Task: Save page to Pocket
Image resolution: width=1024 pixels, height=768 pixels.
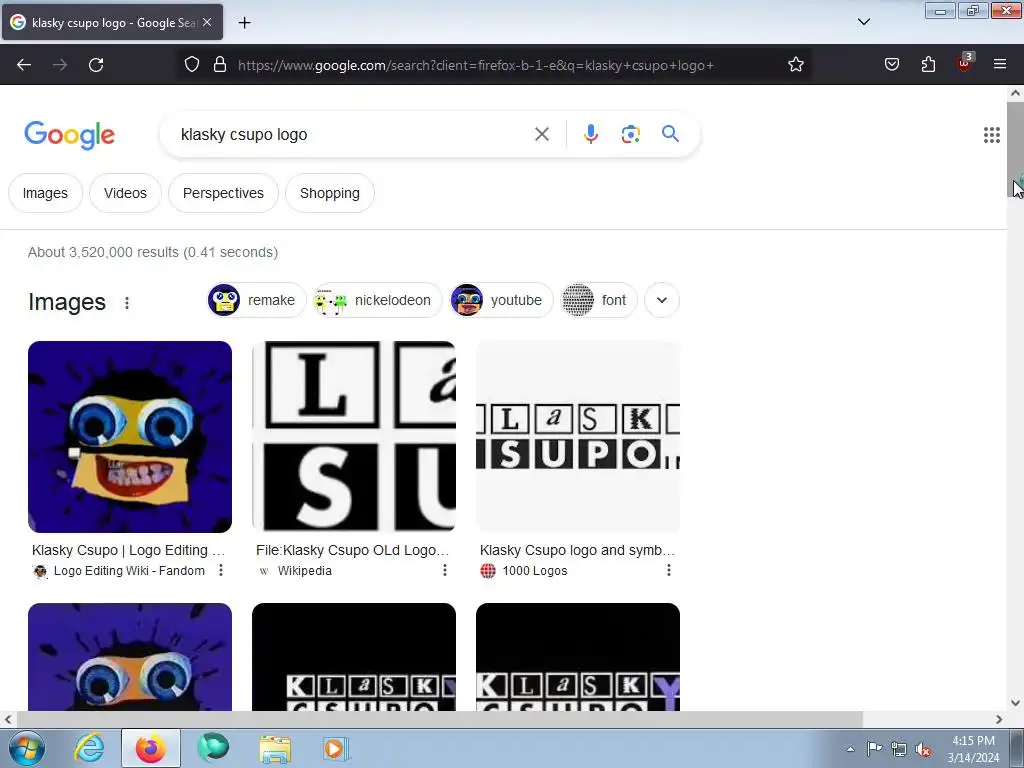Action: pyautogui.click(x=892, y=64)
